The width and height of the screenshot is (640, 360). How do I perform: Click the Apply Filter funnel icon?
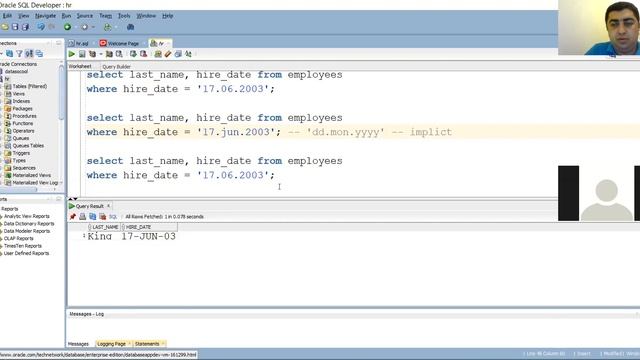pos(19,53)
